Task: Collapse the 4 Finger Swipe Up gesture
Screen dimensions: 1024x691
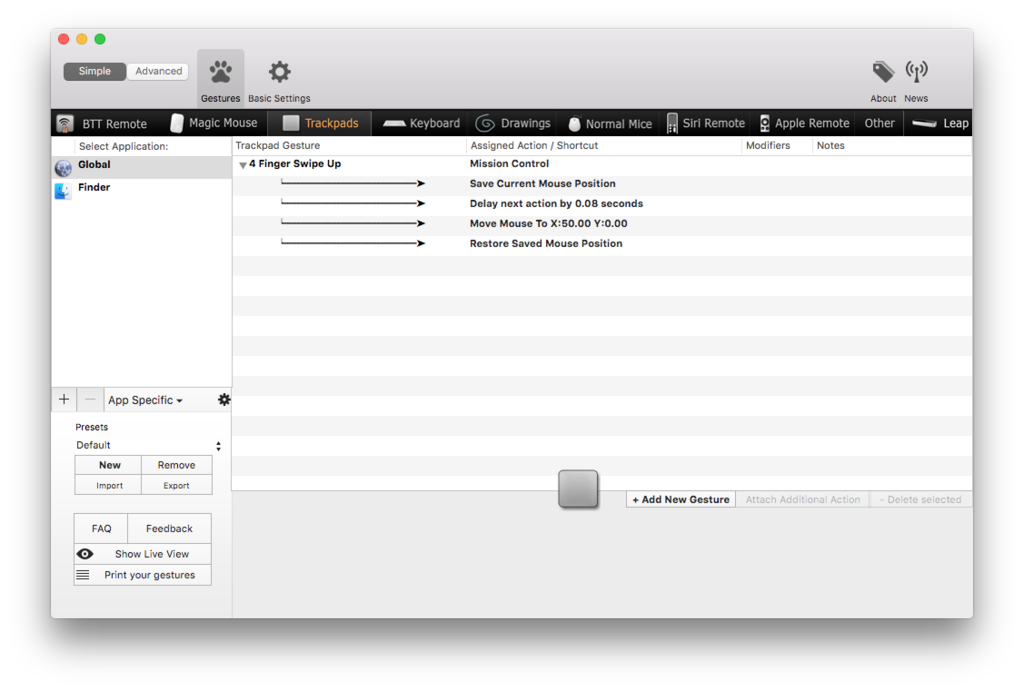Action: click(242, 165)
